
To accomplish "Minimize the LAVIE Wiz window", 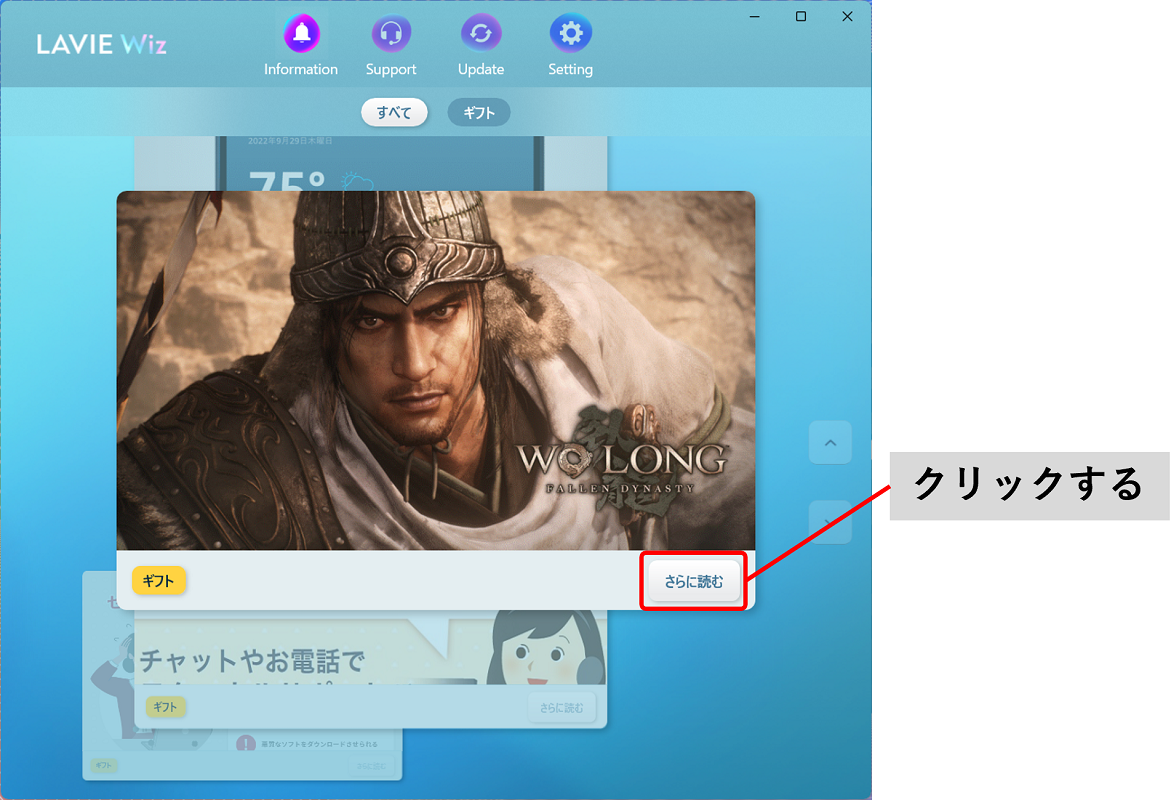I will (x=755, y=16).
